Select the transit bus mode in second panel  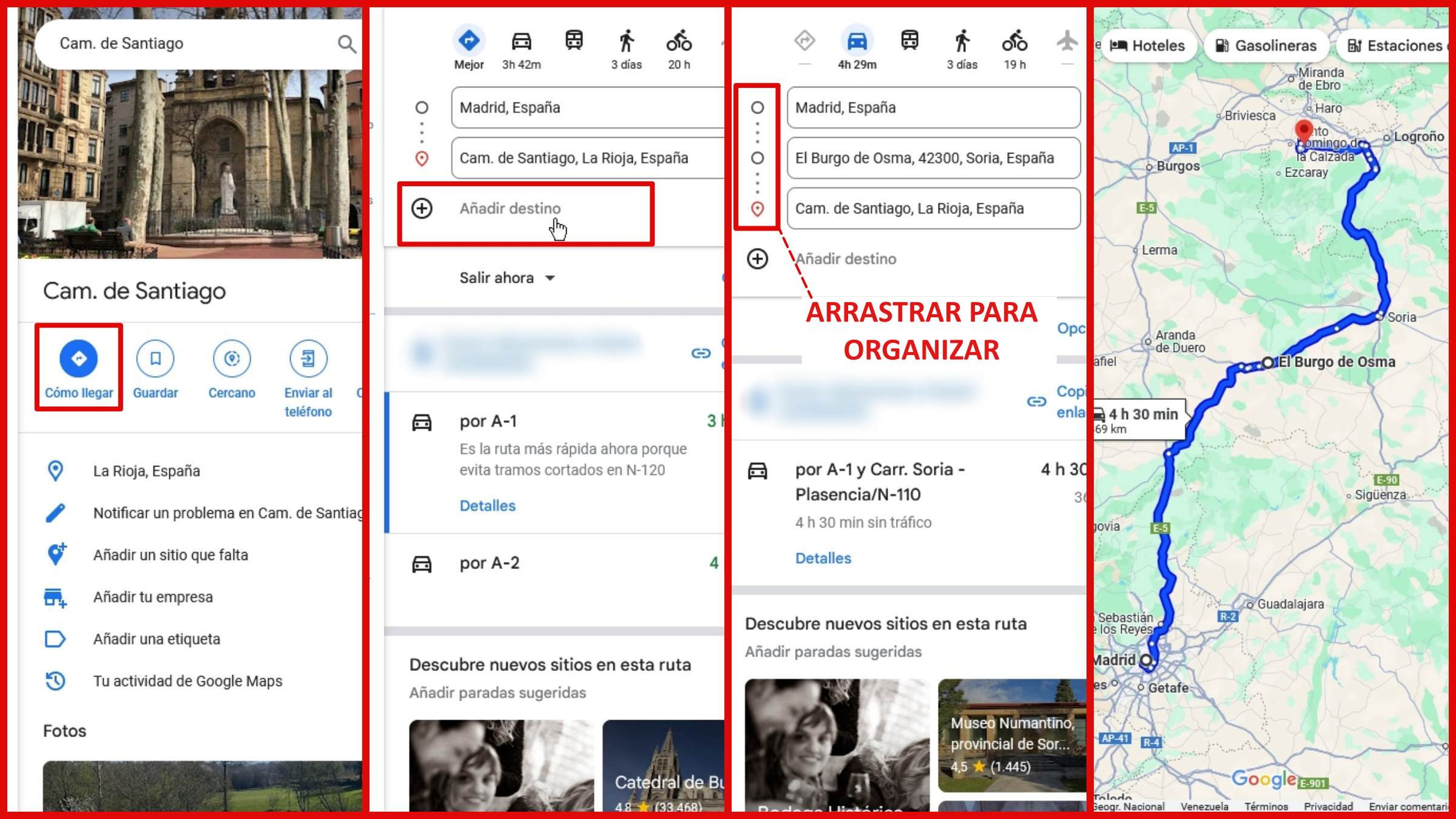click(x=574, y=41)
